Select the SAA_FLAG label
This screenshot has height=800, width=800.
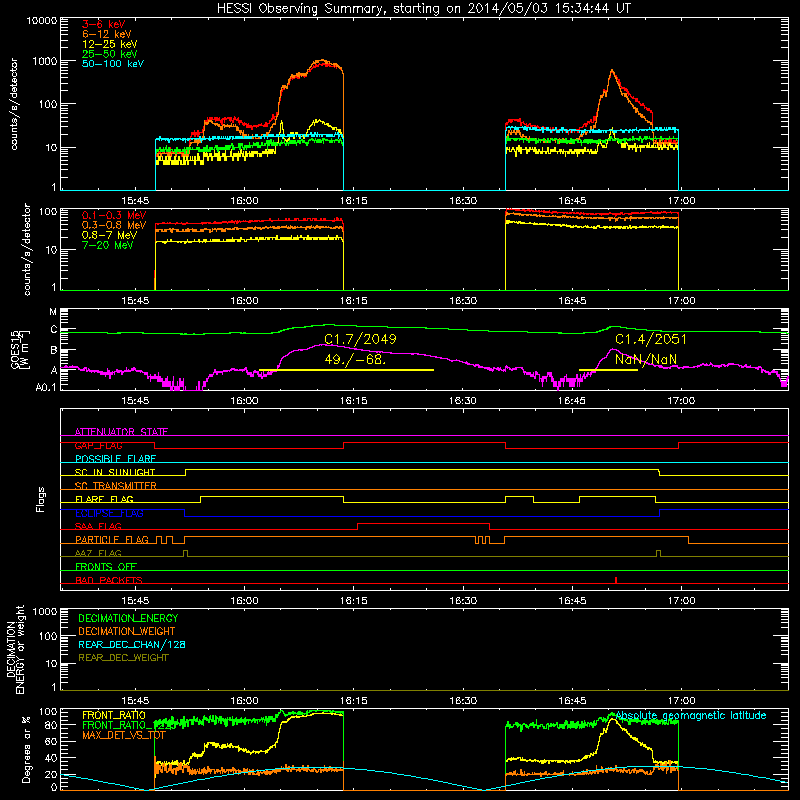tap(98, 526)
